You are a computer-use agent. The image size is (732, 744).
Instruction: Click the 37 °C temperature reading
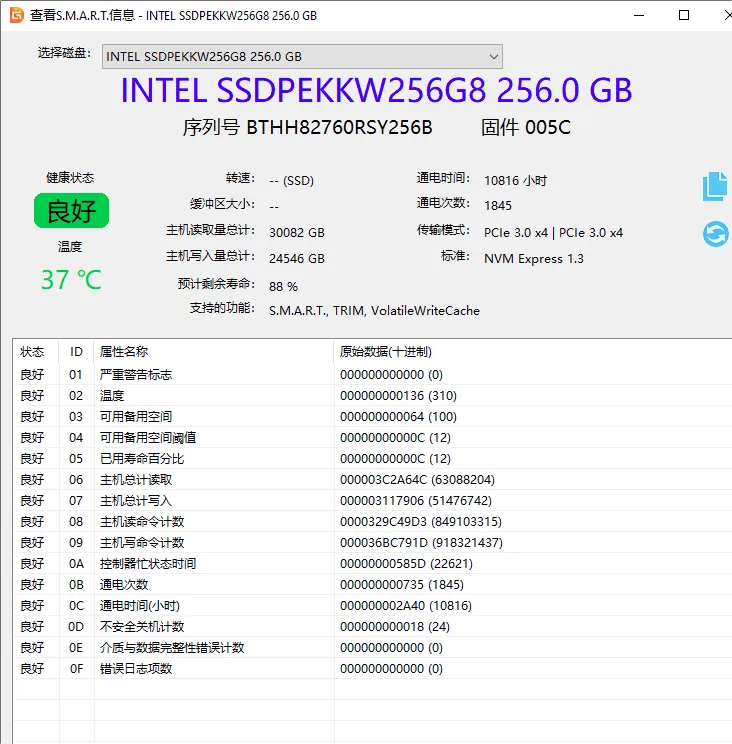click(71, 280)
